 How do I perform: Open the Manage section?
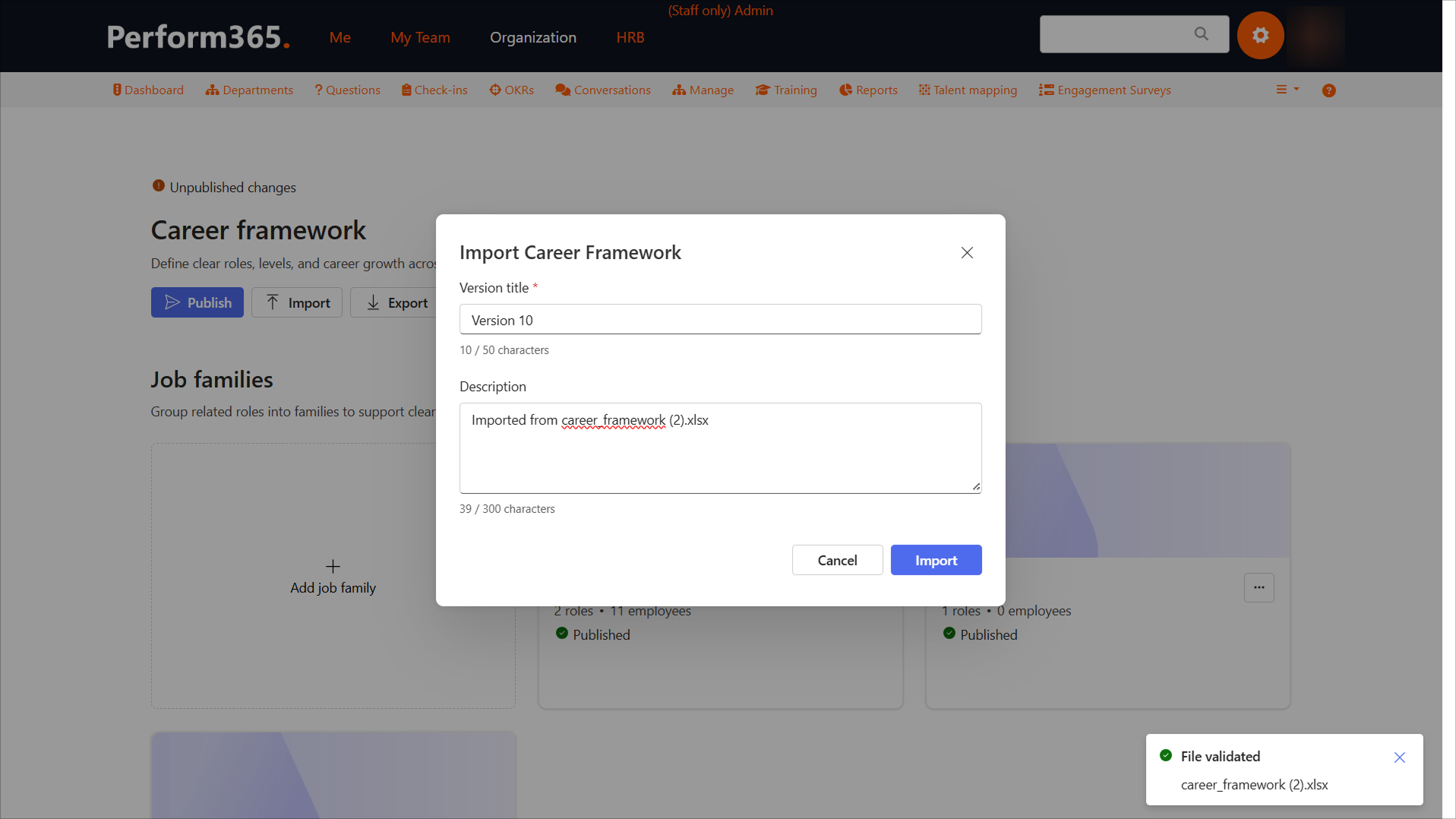coord(703,90)
